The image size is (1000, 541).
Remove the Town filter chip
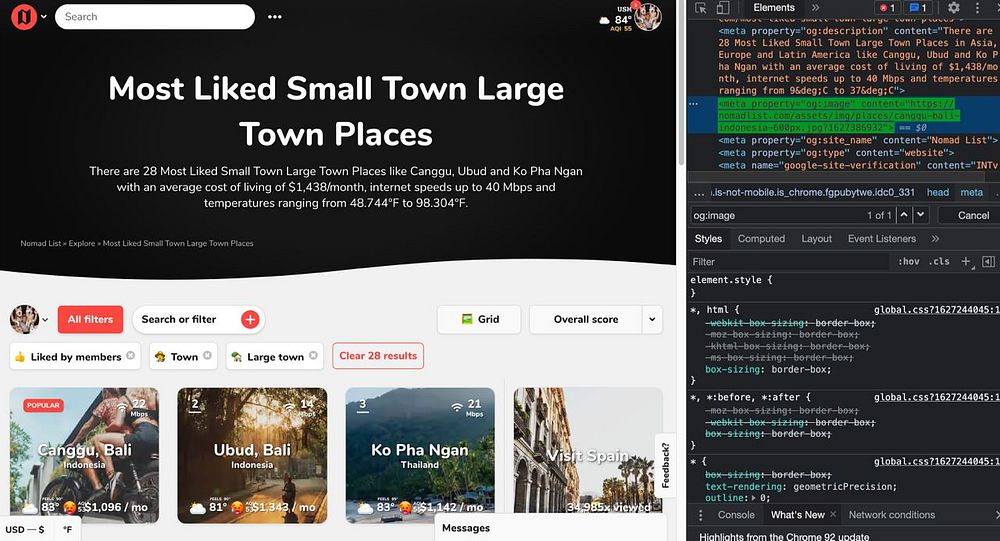[x=207, y=355]
